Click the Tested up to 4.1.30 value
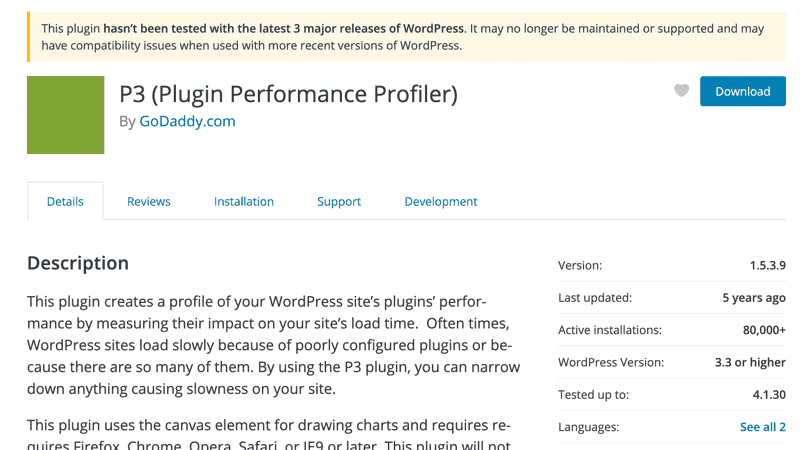The height and width of the screenshot is (450, 800). point(769,394)
